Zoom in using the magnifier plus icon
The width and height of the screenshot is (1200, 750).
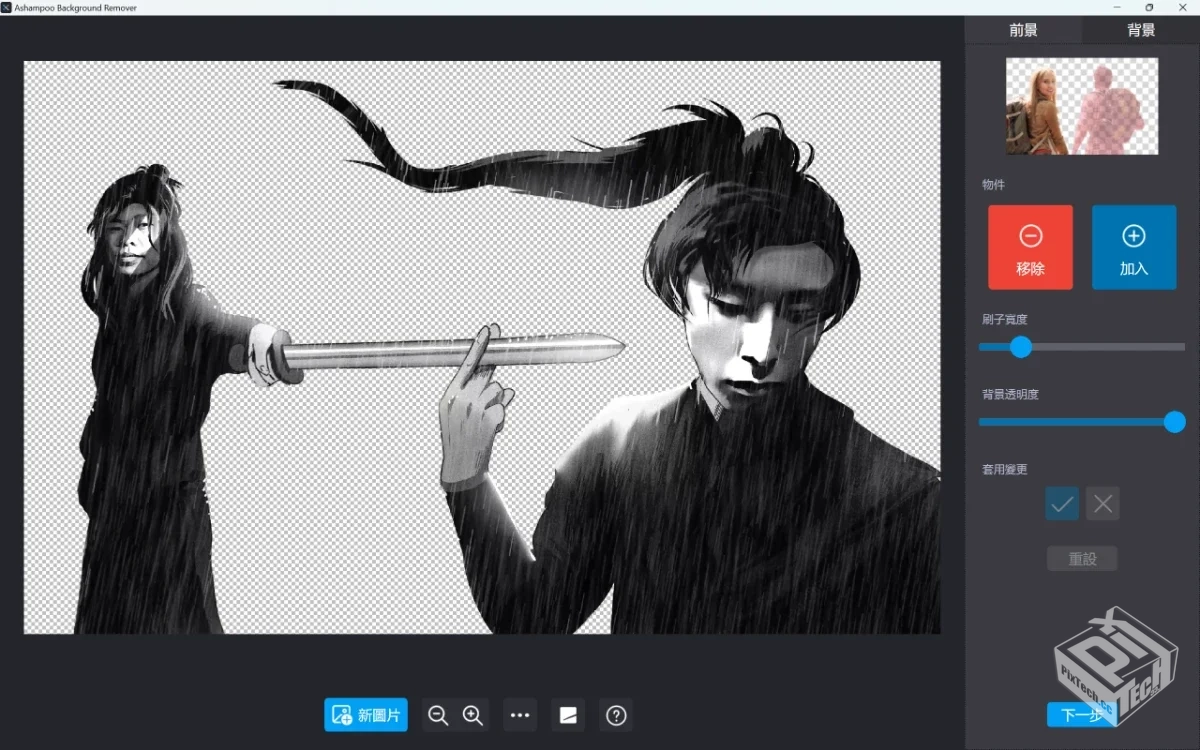coord(472,715)
